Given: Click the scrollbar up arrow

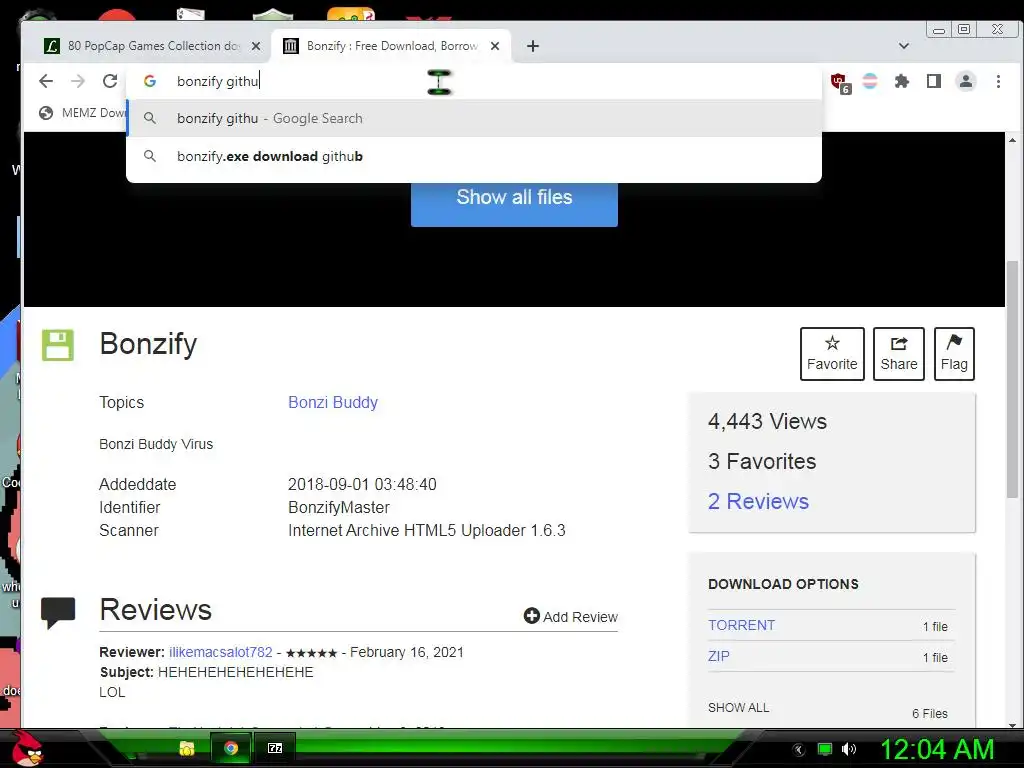Looking at the screenshot, I should (x=1012, y=140).
